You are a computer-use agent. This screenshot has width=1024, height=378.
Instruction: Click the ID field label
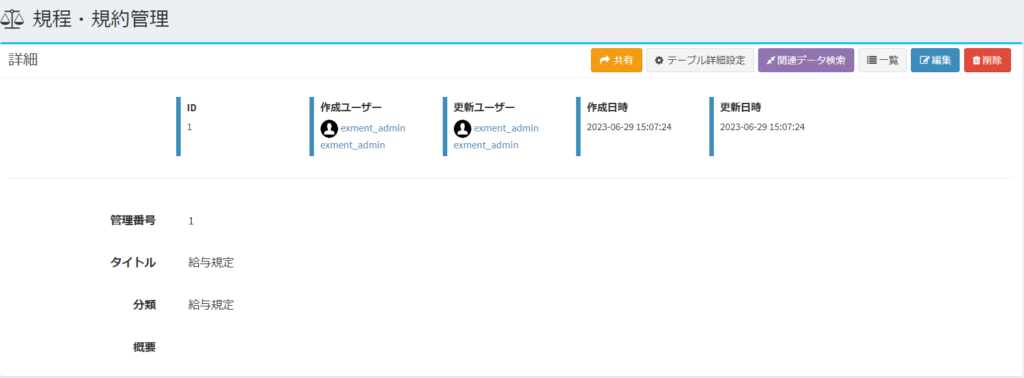point(192,108)
